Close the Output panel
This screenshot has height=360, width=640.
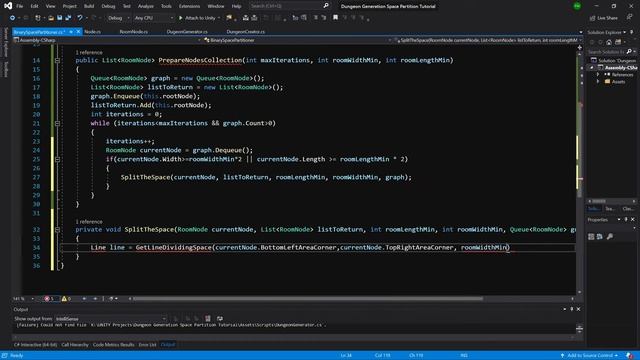[x=578, y=309]
